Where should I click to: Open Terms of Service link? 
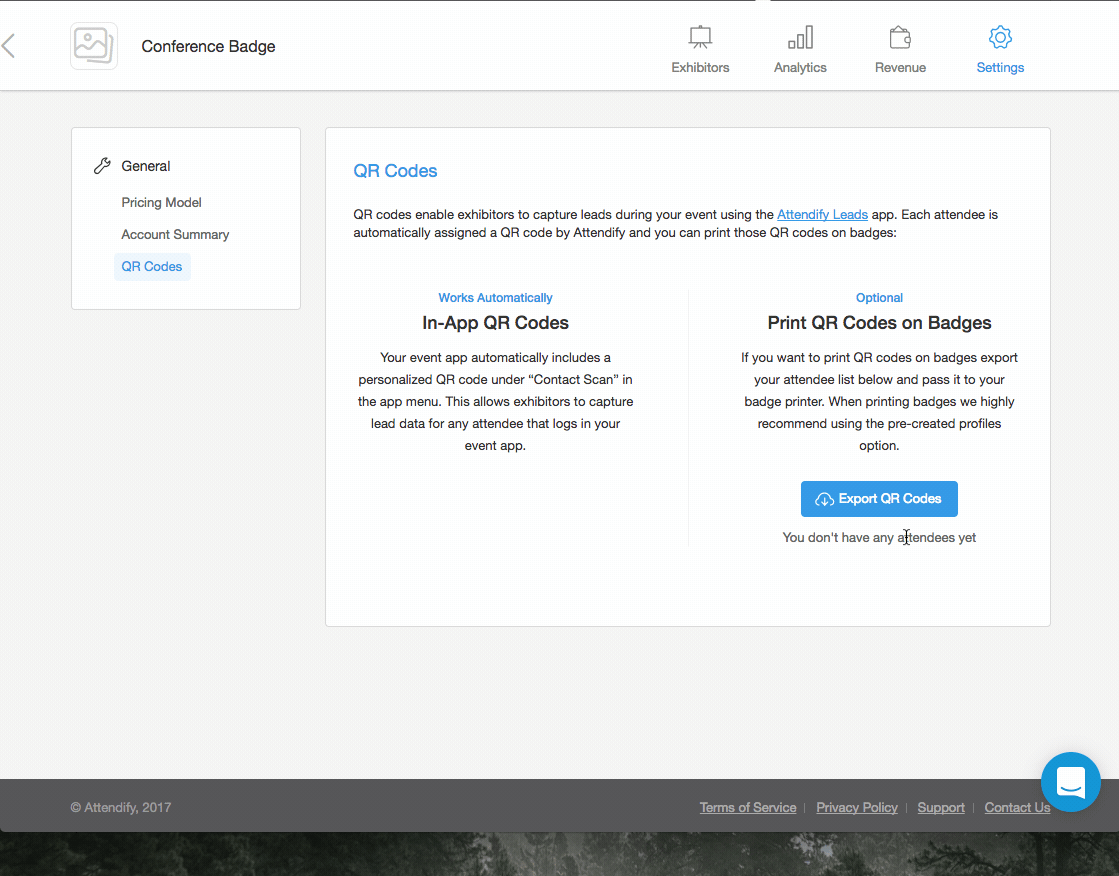click(748, 807)
